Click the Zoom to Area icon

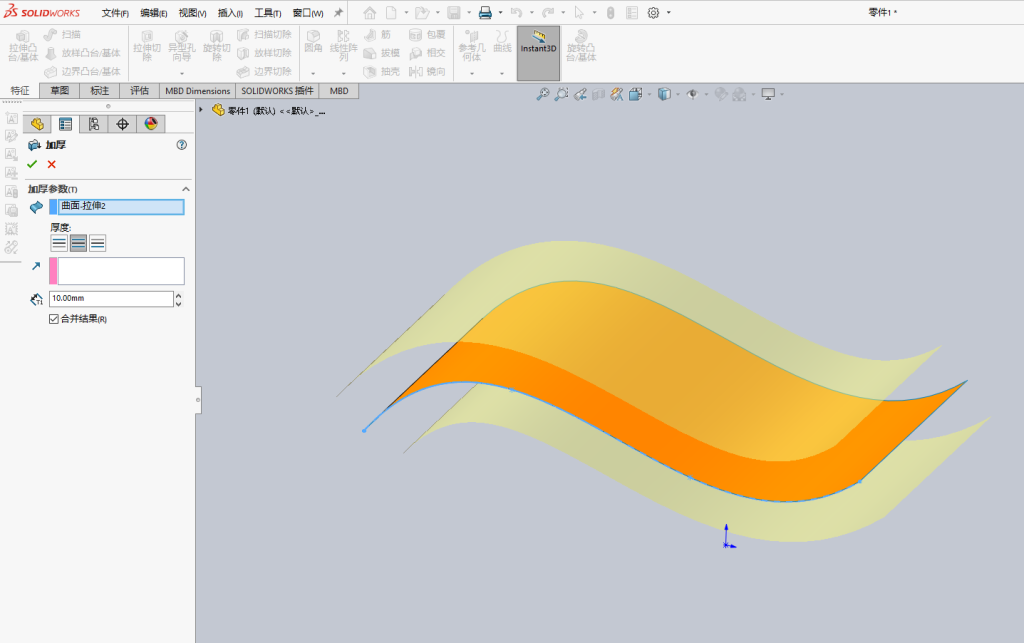pos(561,95)
